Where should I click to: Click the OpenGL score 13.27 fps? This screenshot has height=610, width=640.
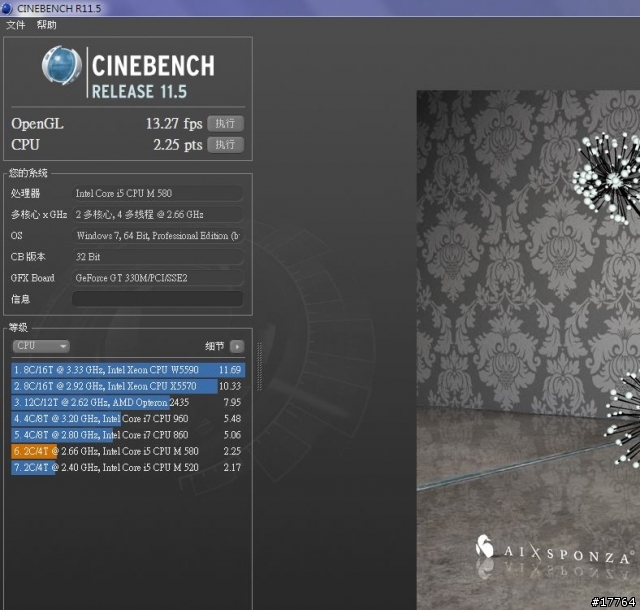point(174,124)
